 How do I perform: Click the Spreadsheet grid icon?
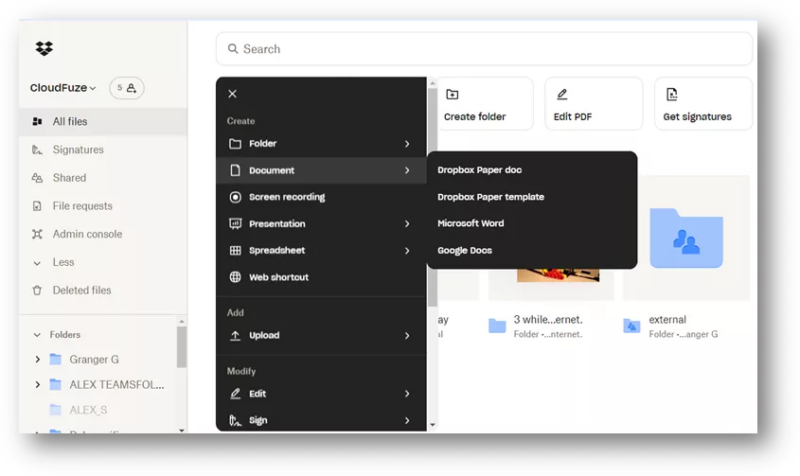coord(235,250)
